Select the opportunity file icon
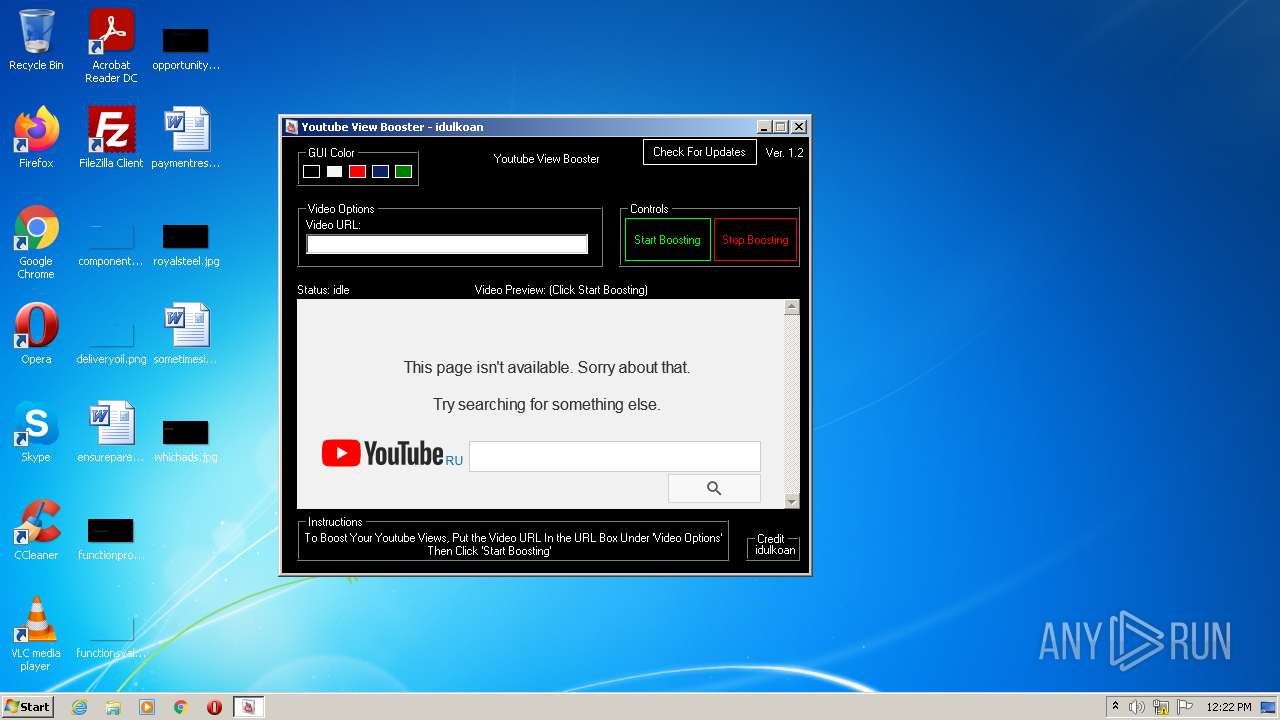Viewport: 1280px width, 720px height. [x=186, y=48]
